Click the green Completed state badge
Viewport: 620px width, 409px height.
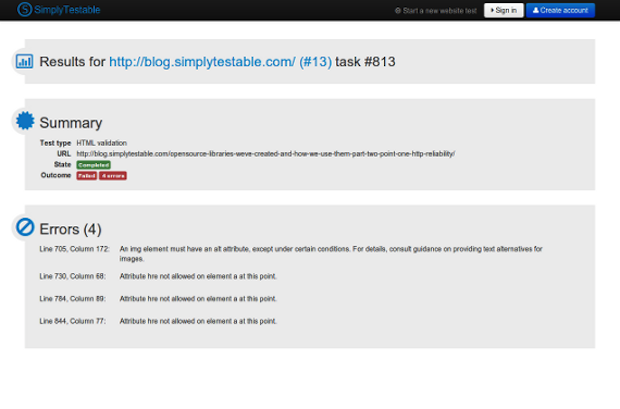tap(93, 165)
